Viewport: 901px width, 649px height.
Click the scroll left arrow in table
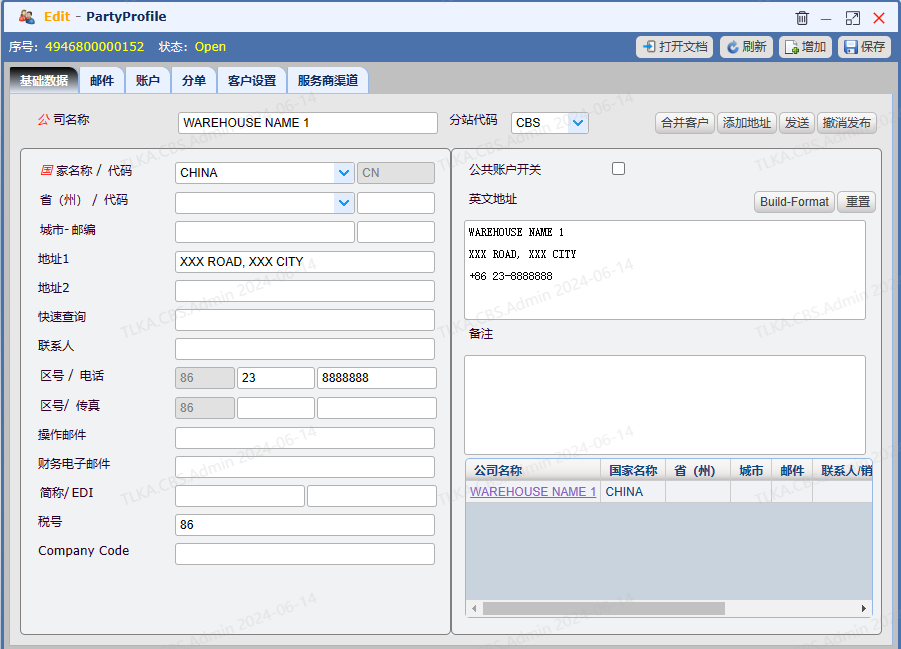point(473,608)
